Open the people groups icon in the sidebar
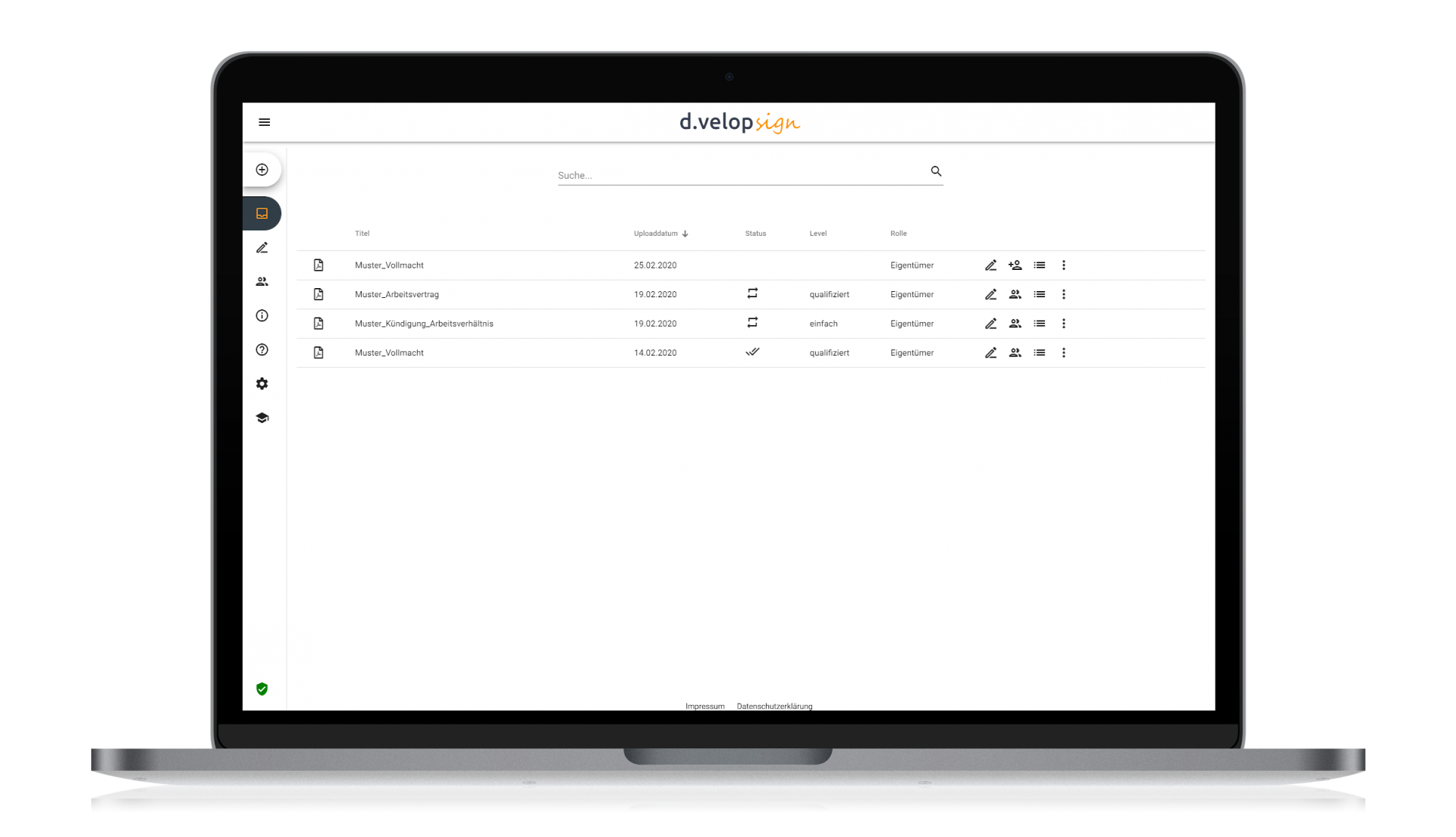 (x=262, y=282)
